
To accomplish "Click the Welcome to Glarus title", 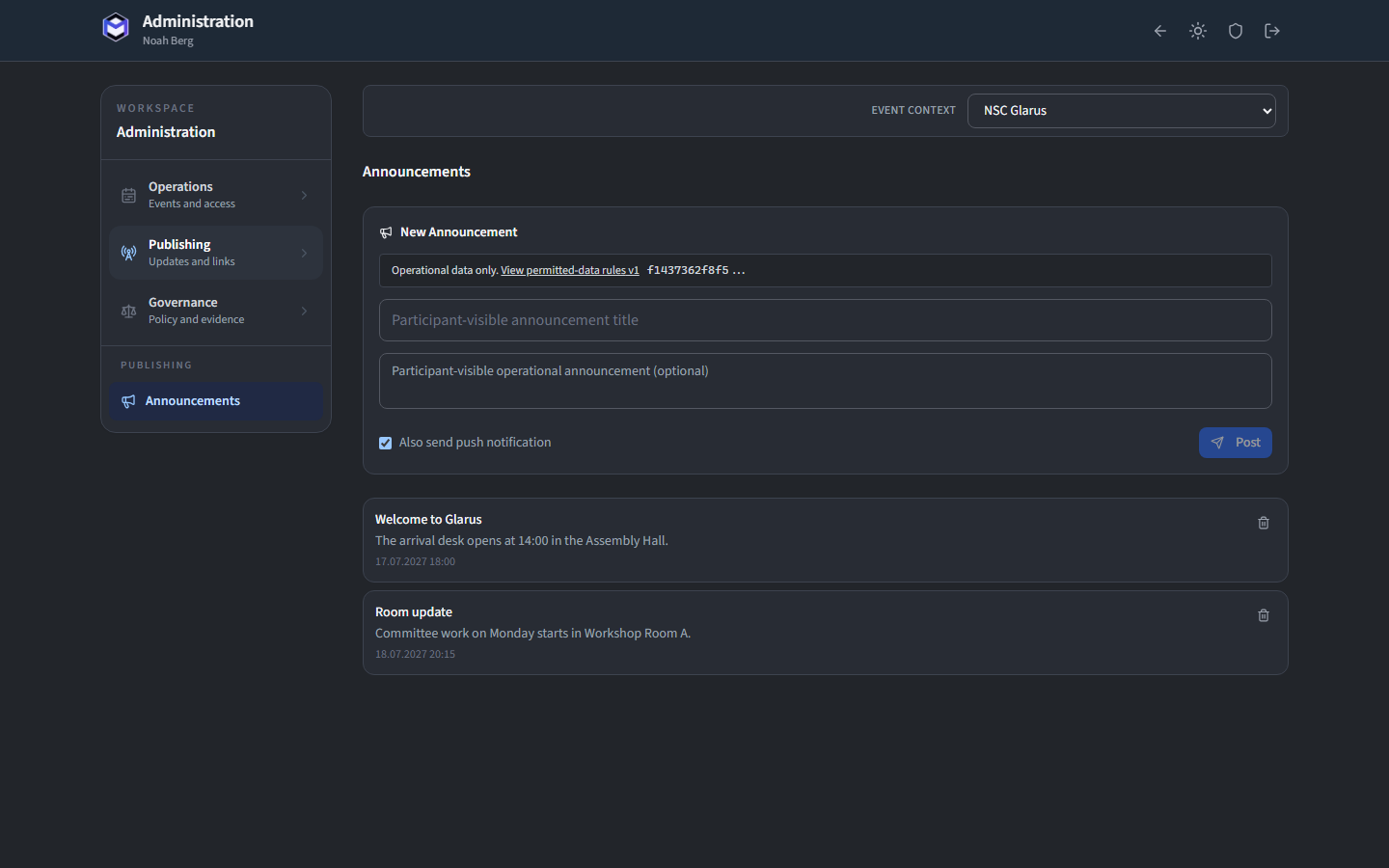I will [x=428, y=519].
